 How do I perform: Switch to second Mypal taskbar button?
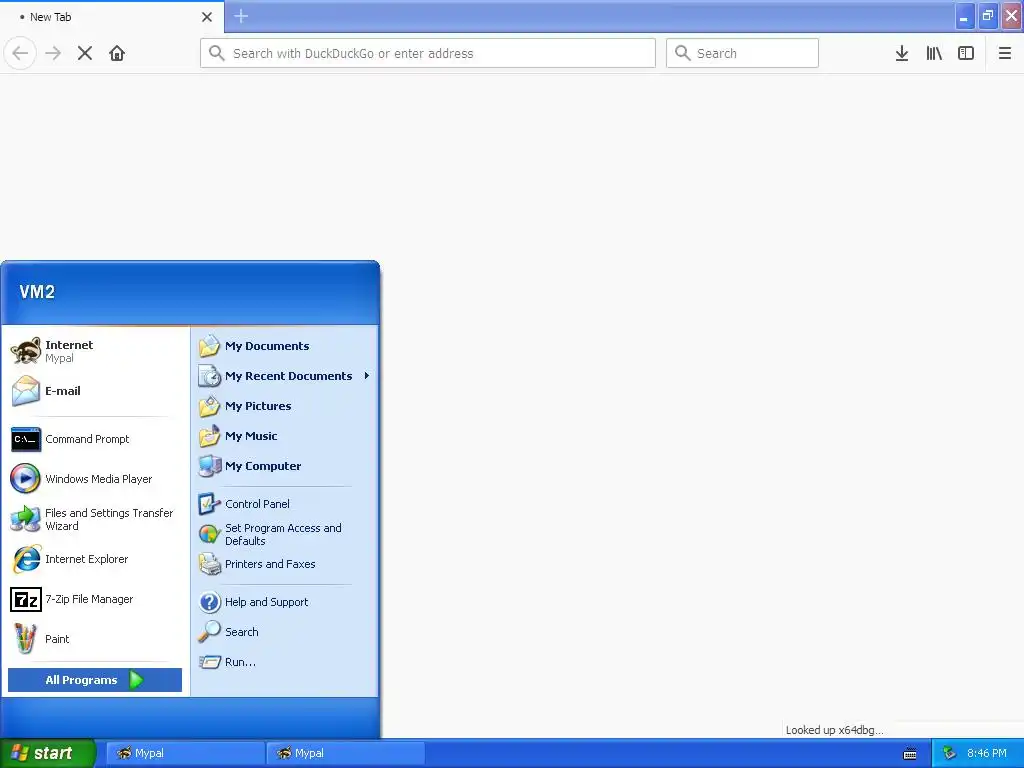[x=345, y=753]
